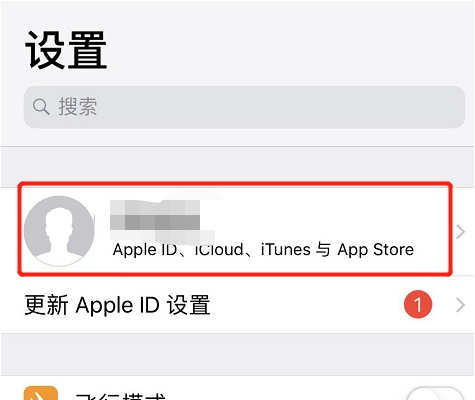
Task: Tap the gray profile avatar silhouette
Action: tap(59, 231)
